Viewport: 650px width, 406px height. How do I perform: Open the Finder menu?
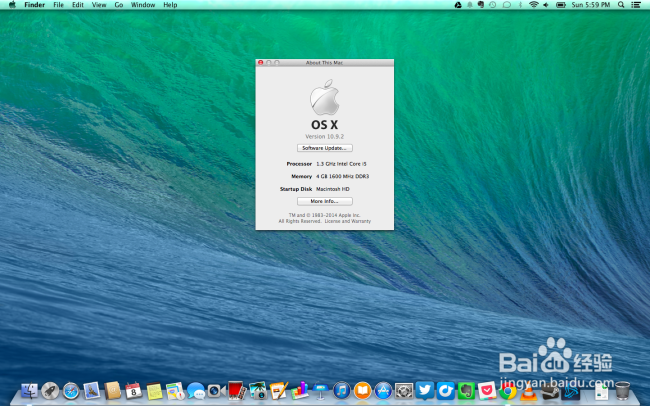34,5
